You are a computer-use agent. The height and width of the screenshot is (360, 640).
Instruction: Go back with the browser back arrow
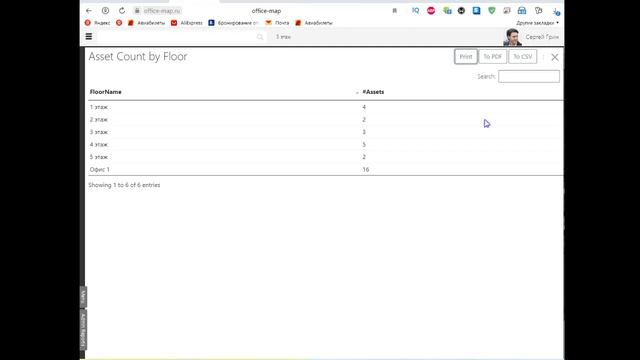tap(89, 11)
